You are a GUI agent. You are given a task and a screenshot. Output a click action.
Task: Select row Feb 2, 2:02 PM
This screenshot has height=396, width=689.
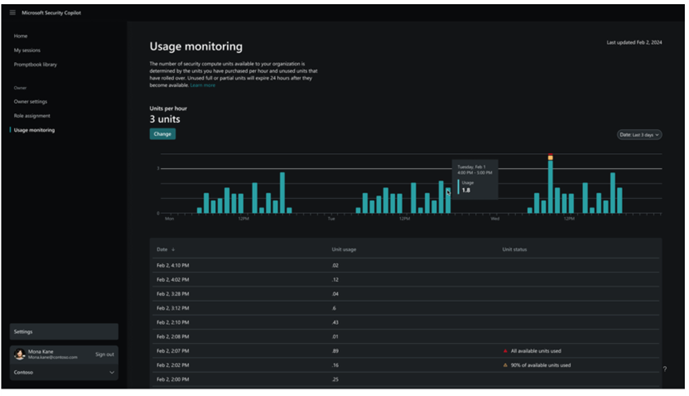point(406,365)
